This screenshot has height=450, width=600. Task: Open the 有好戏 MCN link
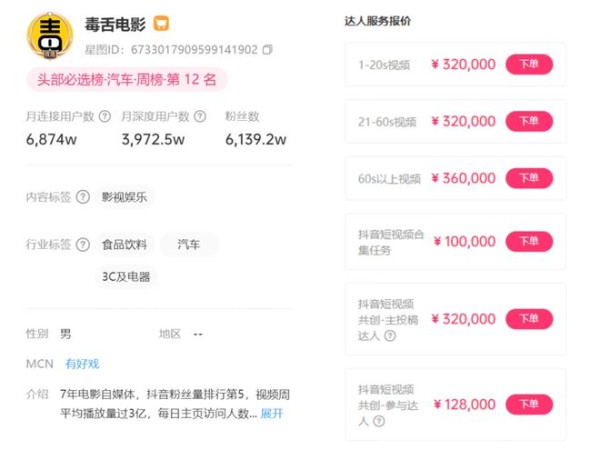82,364
